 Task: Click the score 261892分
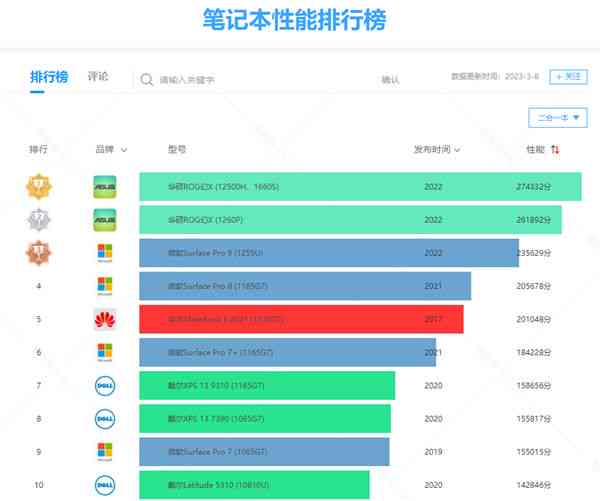coord(533,220)
